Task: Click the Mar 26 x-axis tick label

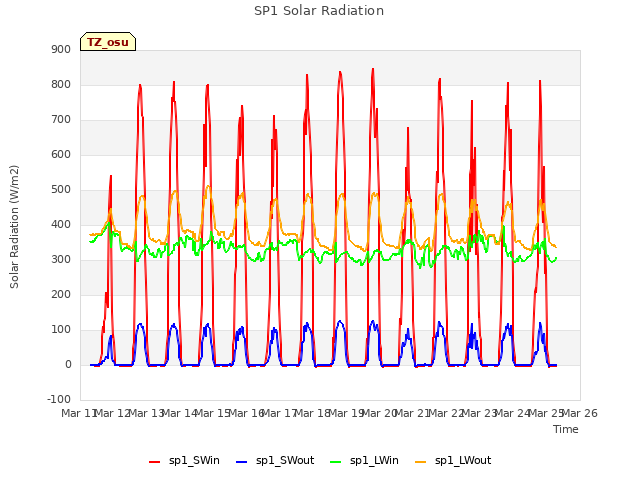Action: (580, 413)
